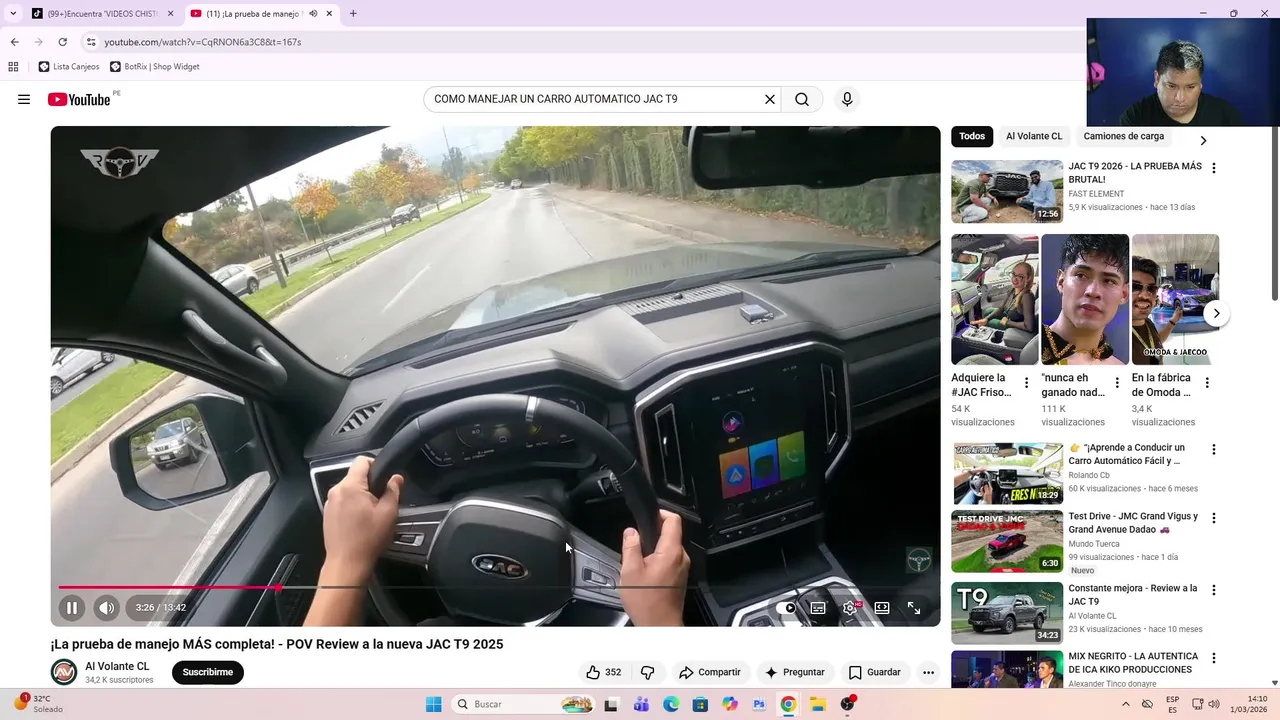View site information icon in address bar

pyautogui.click(x=90, y=42)
